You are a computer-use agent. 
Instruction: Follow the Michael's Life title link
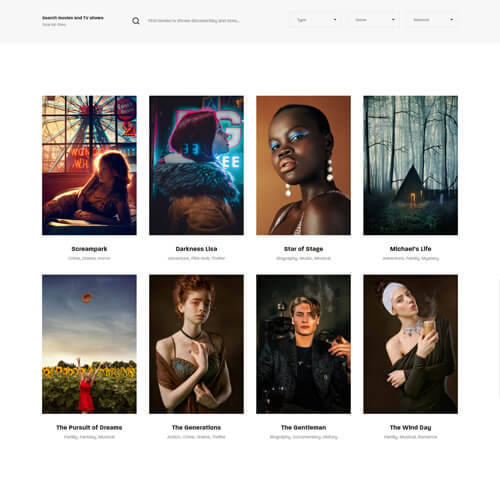coord(410,249)
